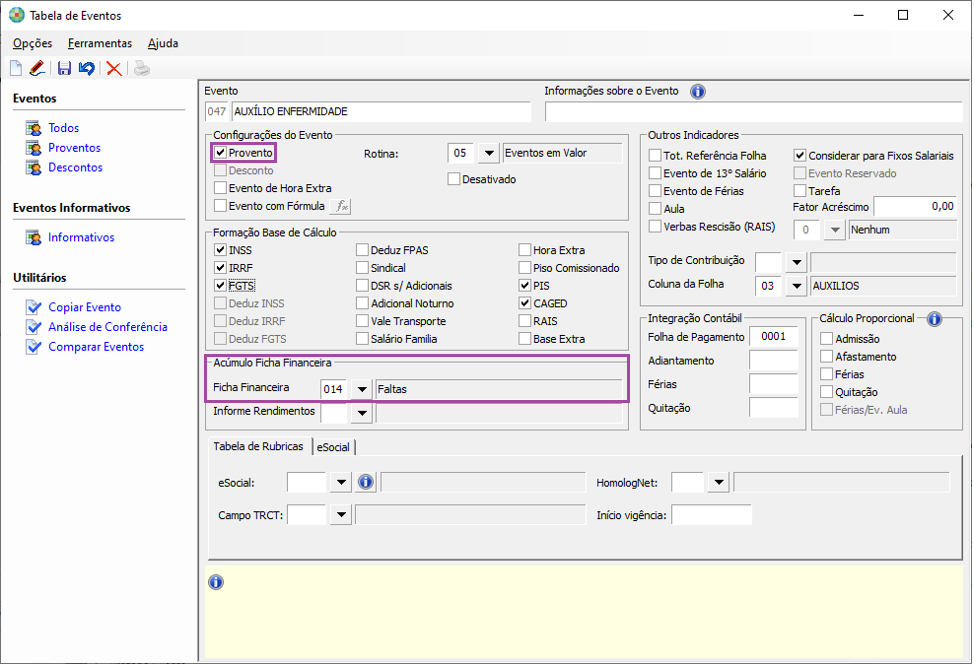Click the Adiantamento accounting field

coord(773,361)
